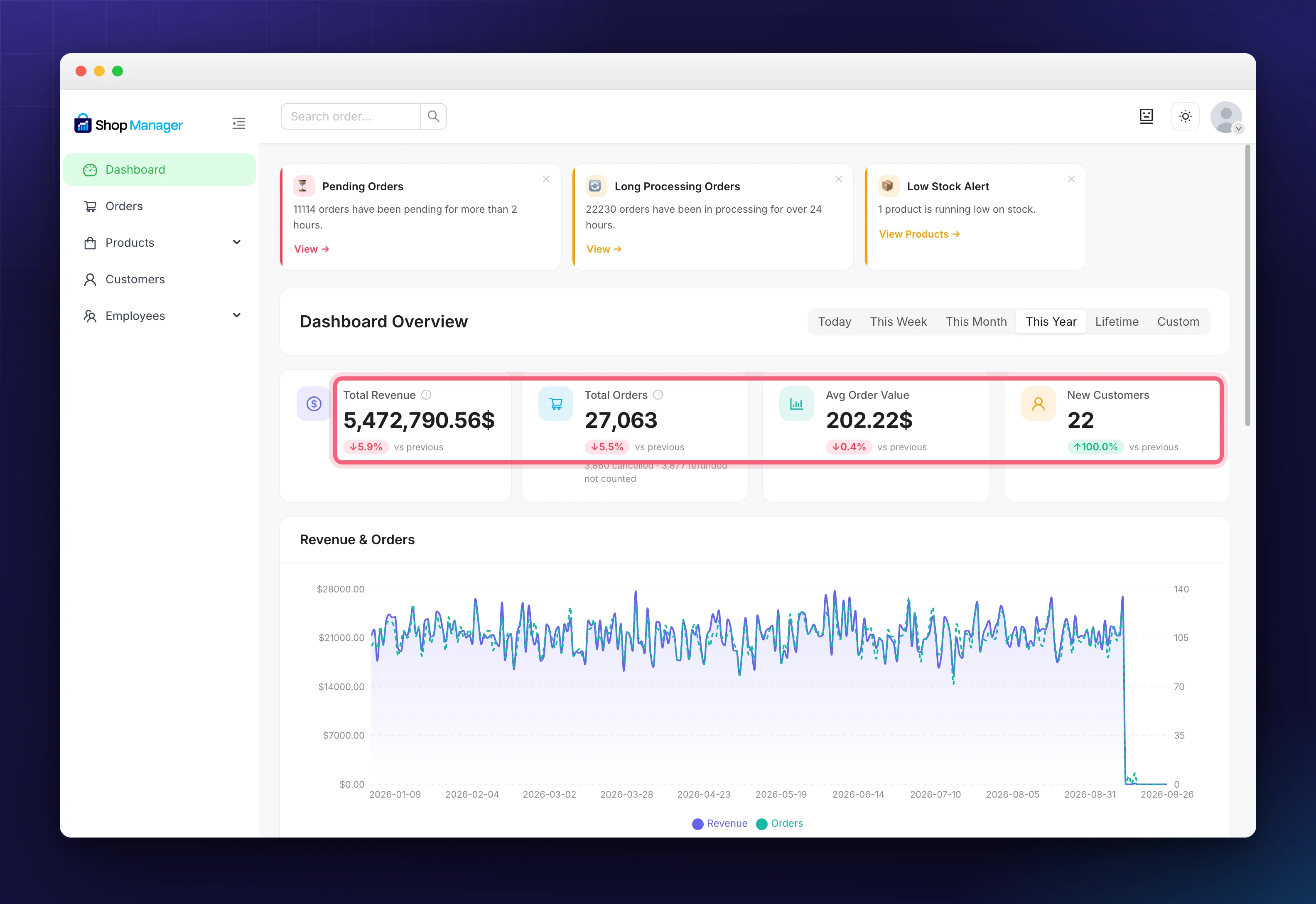Click the page vertical scrollbar
The width and height of the screenshot is (1316, 904).
click(x=1247, y=285)
